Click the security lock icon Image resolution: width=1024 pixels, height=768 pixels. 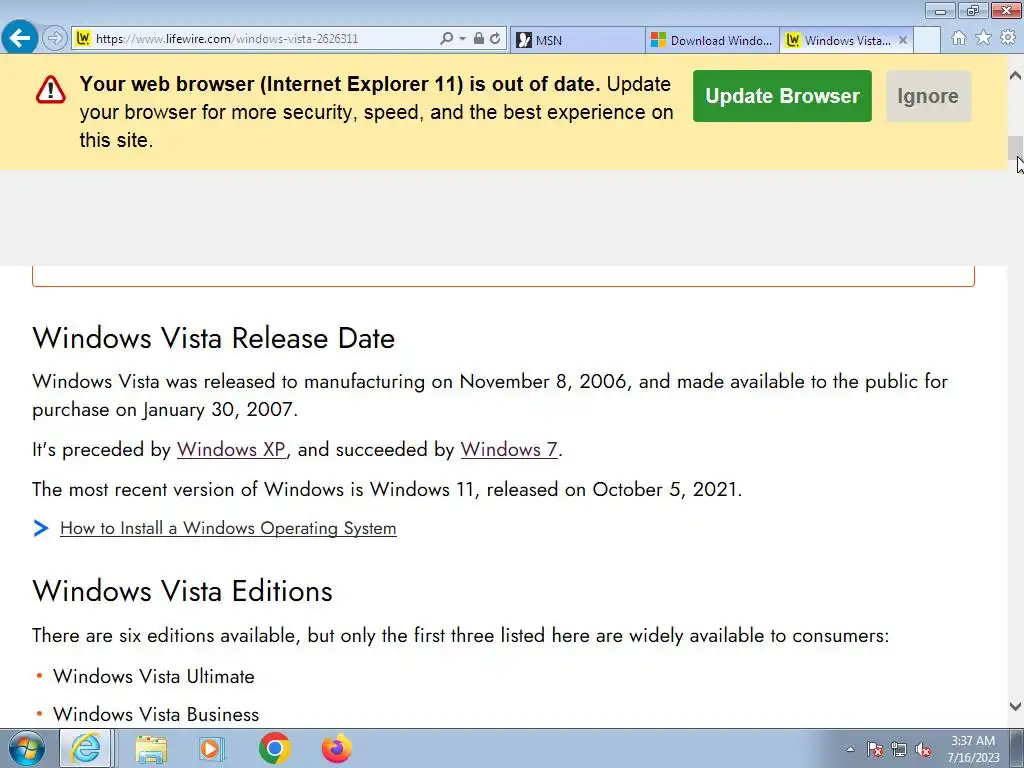tap(479, 39)
